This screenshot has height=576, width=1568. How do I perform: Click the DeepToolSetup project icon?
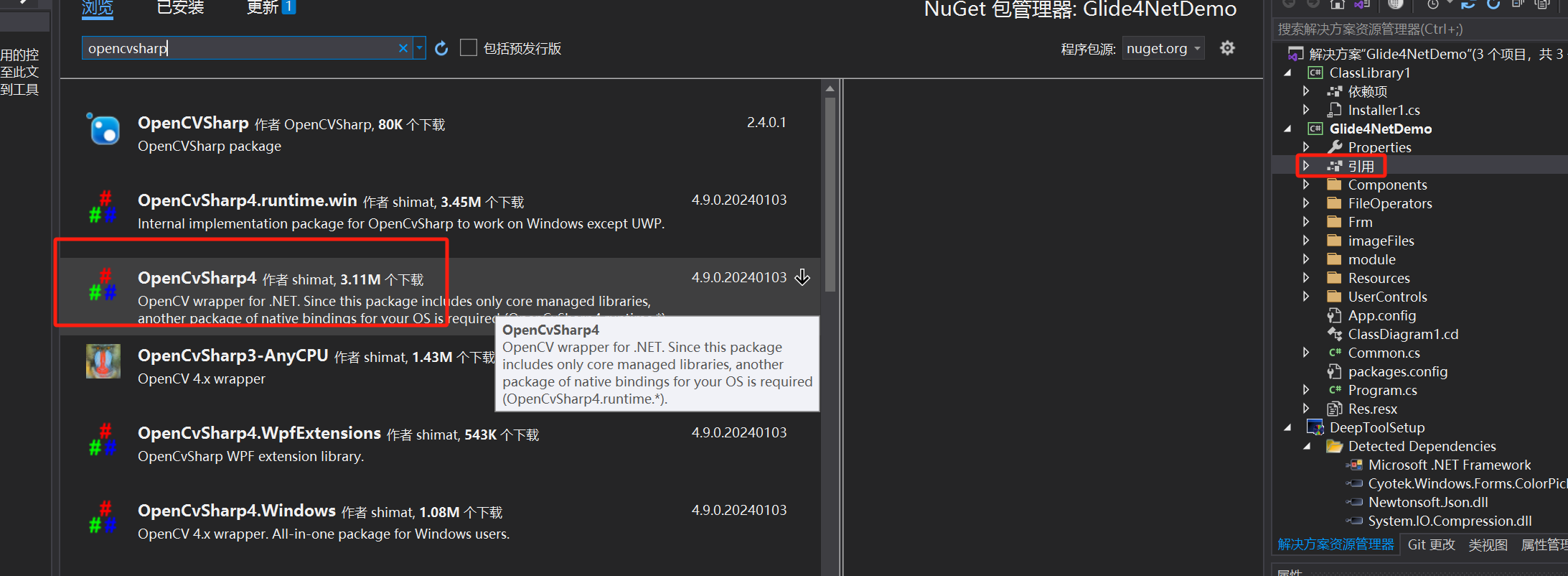pyautogui.click(x=1315, y=427)
